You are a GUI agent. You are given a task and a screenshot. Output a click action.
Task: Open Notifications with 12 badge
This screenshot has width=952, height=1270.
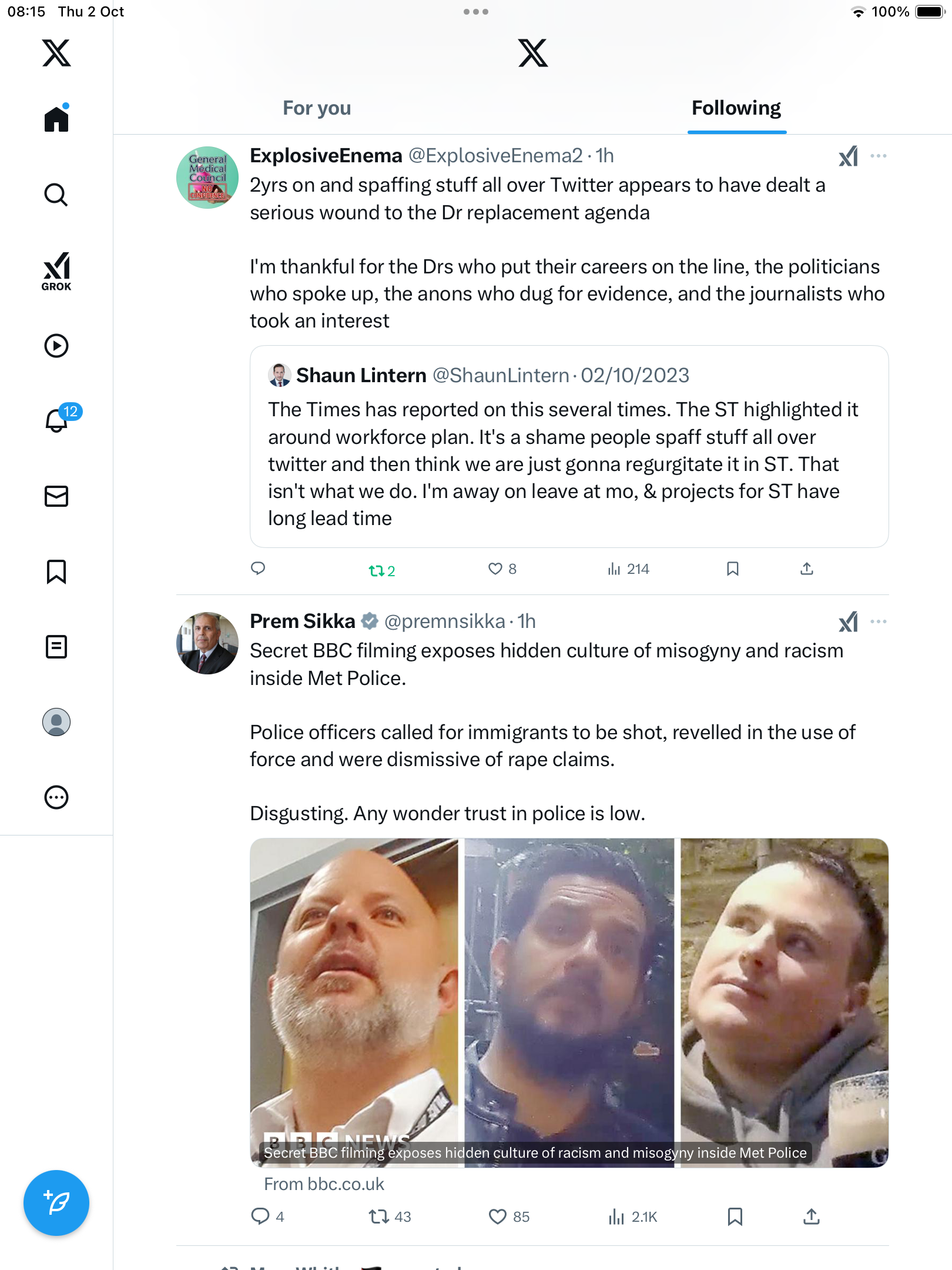click(58, 420)
